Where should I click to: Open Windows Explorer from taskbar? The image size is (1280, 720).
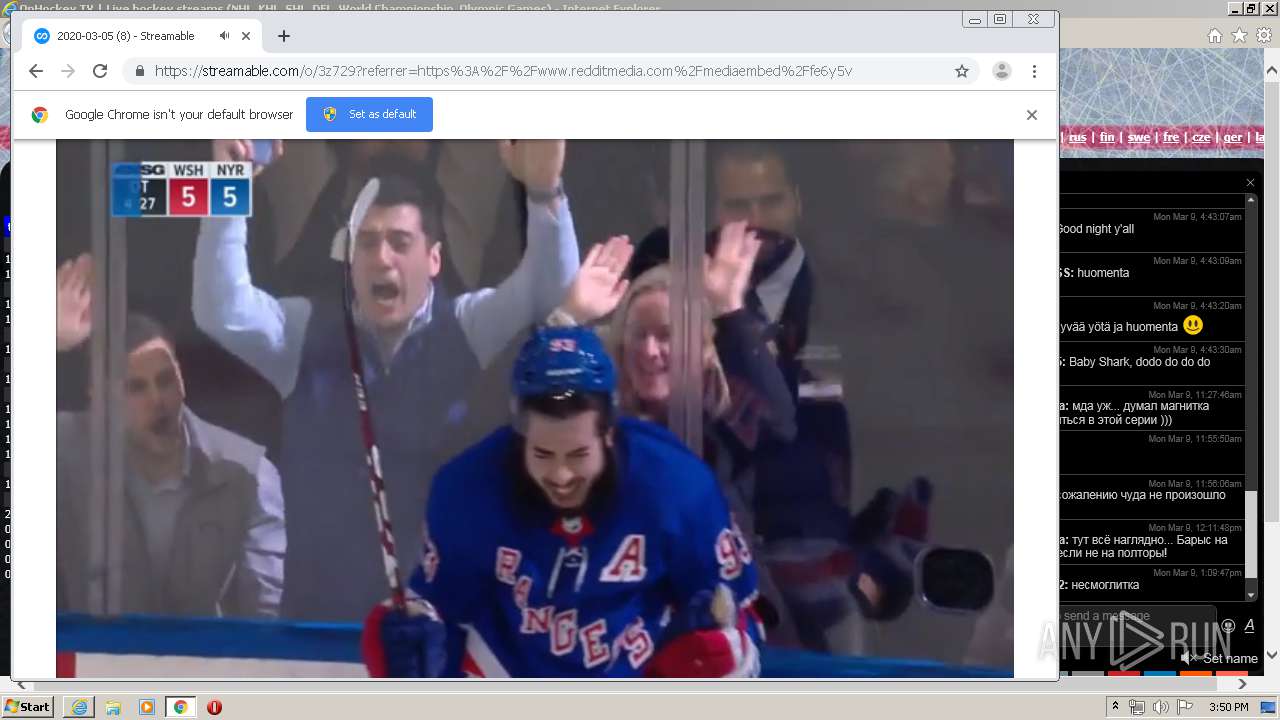click(113, 707)
